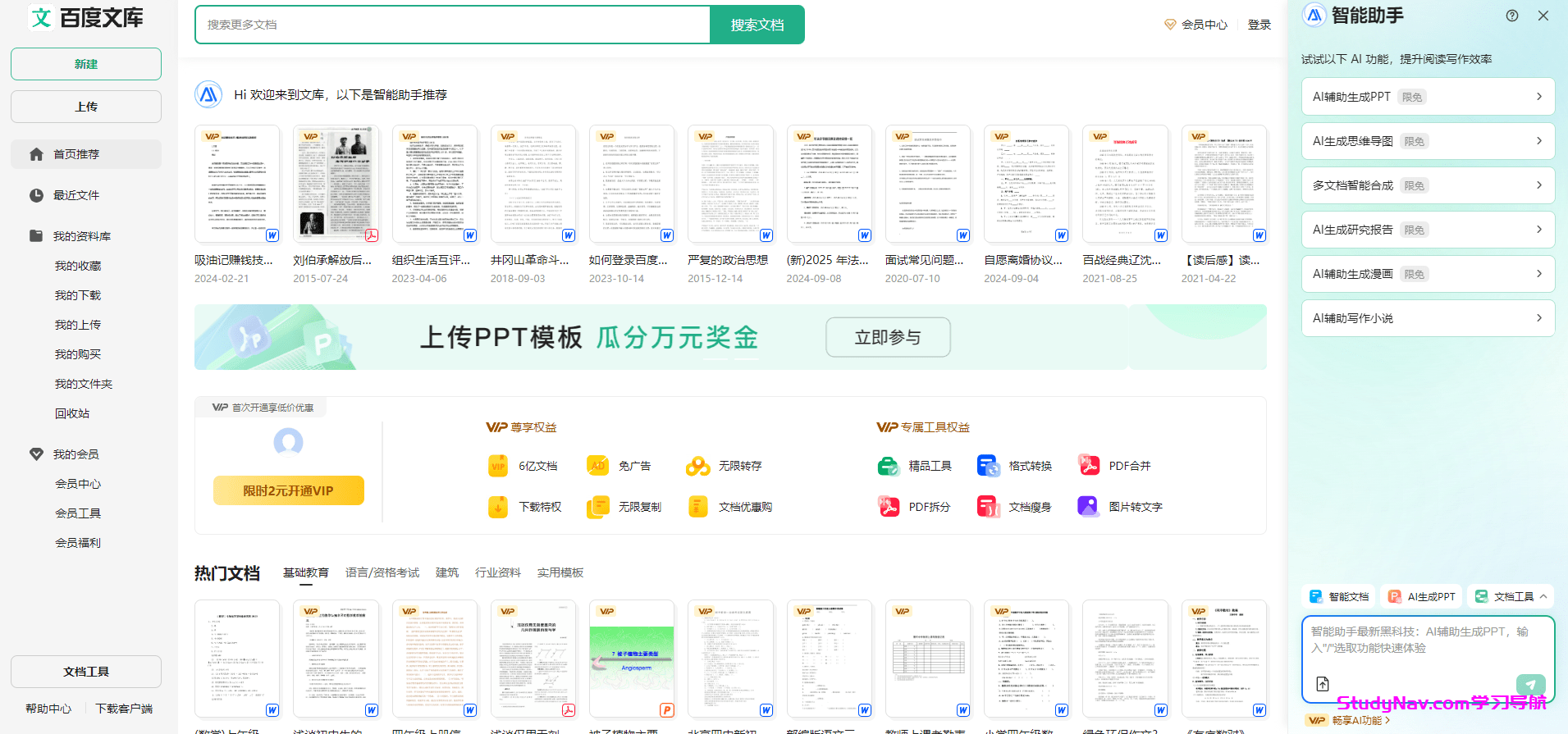Open 下载客户端 link
The image size is (1568, 734).
(x=124, y=709)
